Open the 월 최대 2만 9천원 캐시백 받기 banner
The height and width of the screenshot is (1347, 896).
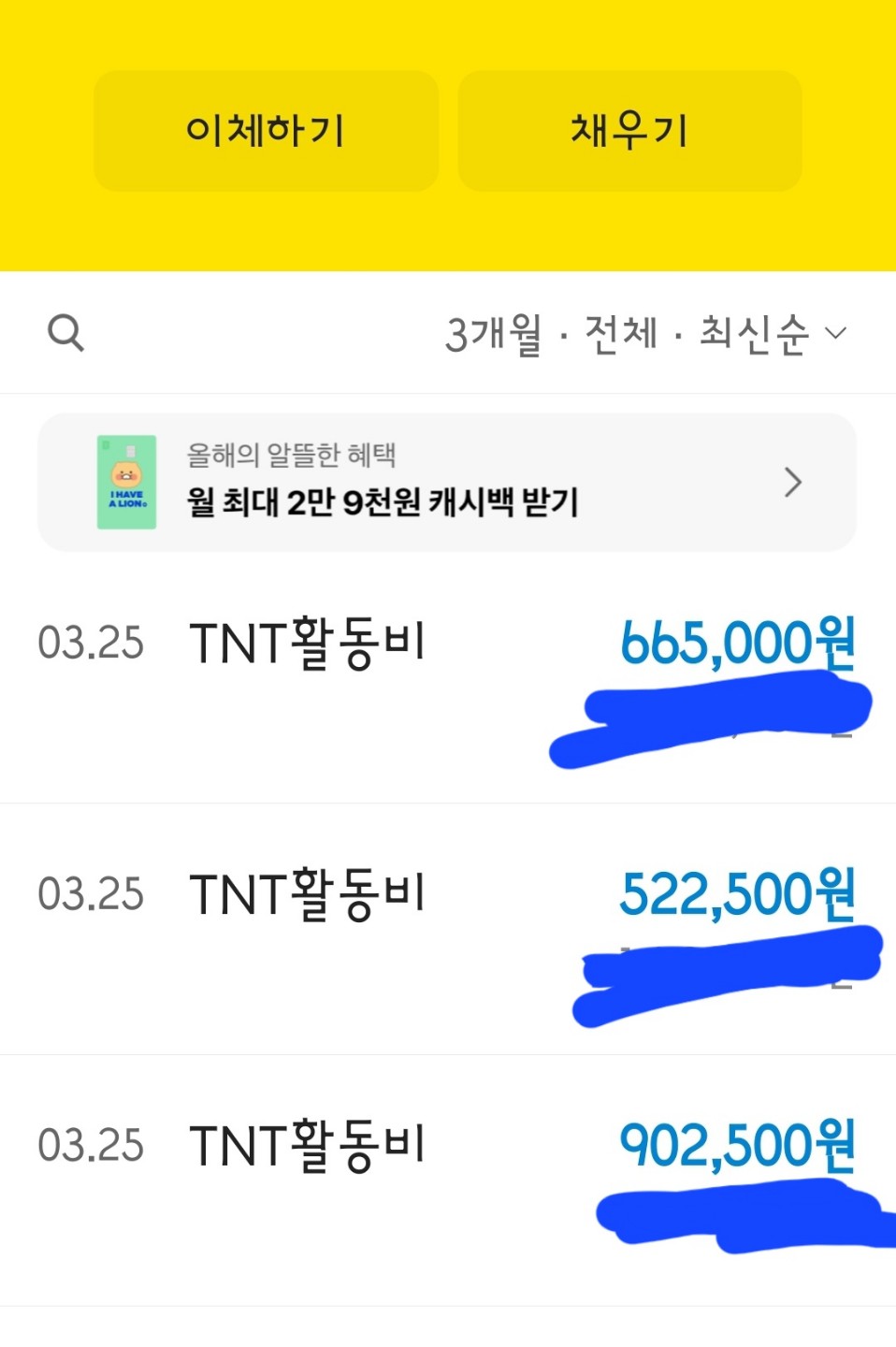383,502
